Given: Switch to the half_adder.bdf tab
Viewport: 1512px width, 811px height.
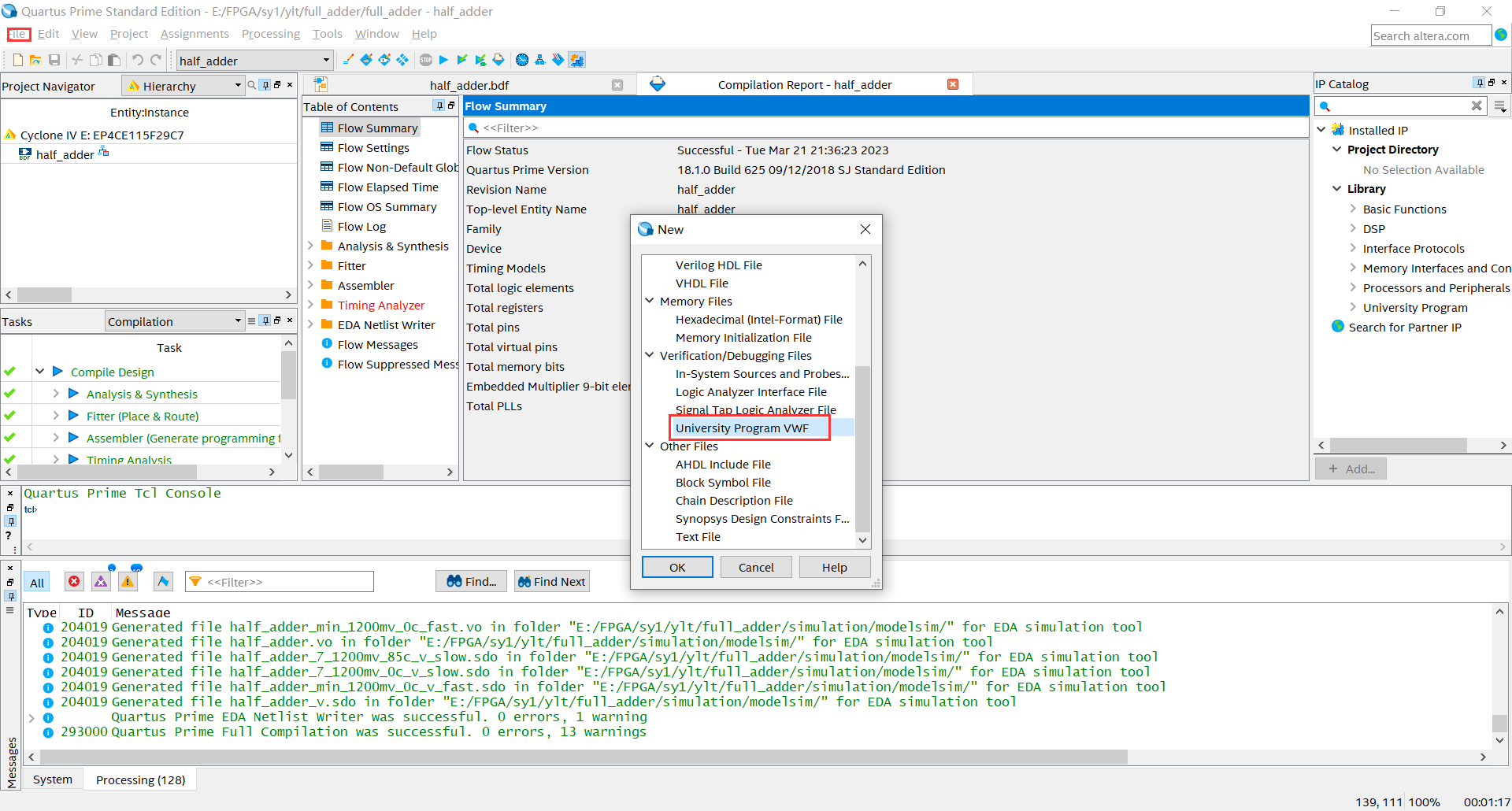Looking at the screenshot, I should coord(469,85).
